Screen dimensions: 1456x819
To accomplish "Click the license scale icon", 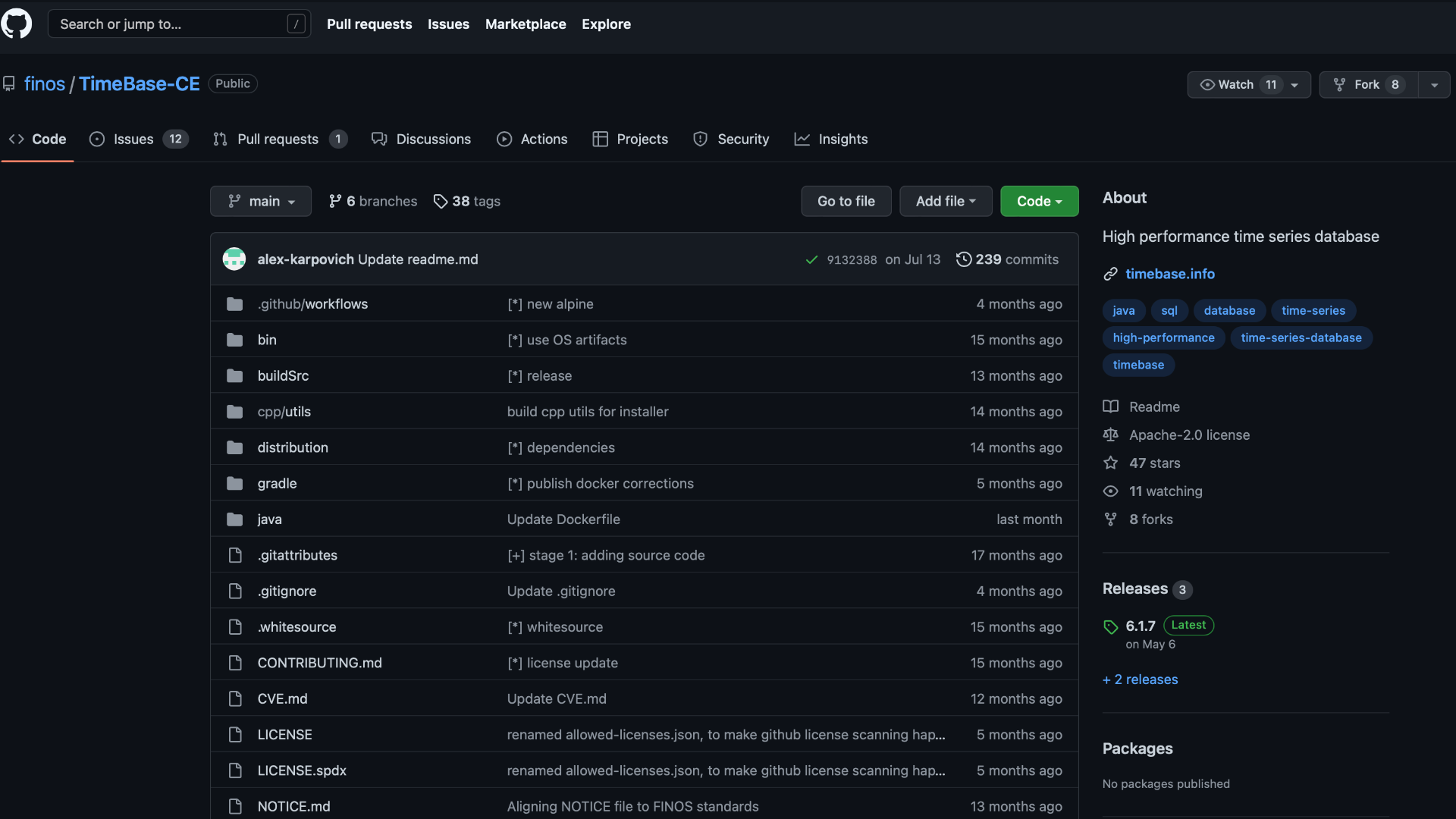I will point(1111,435).
